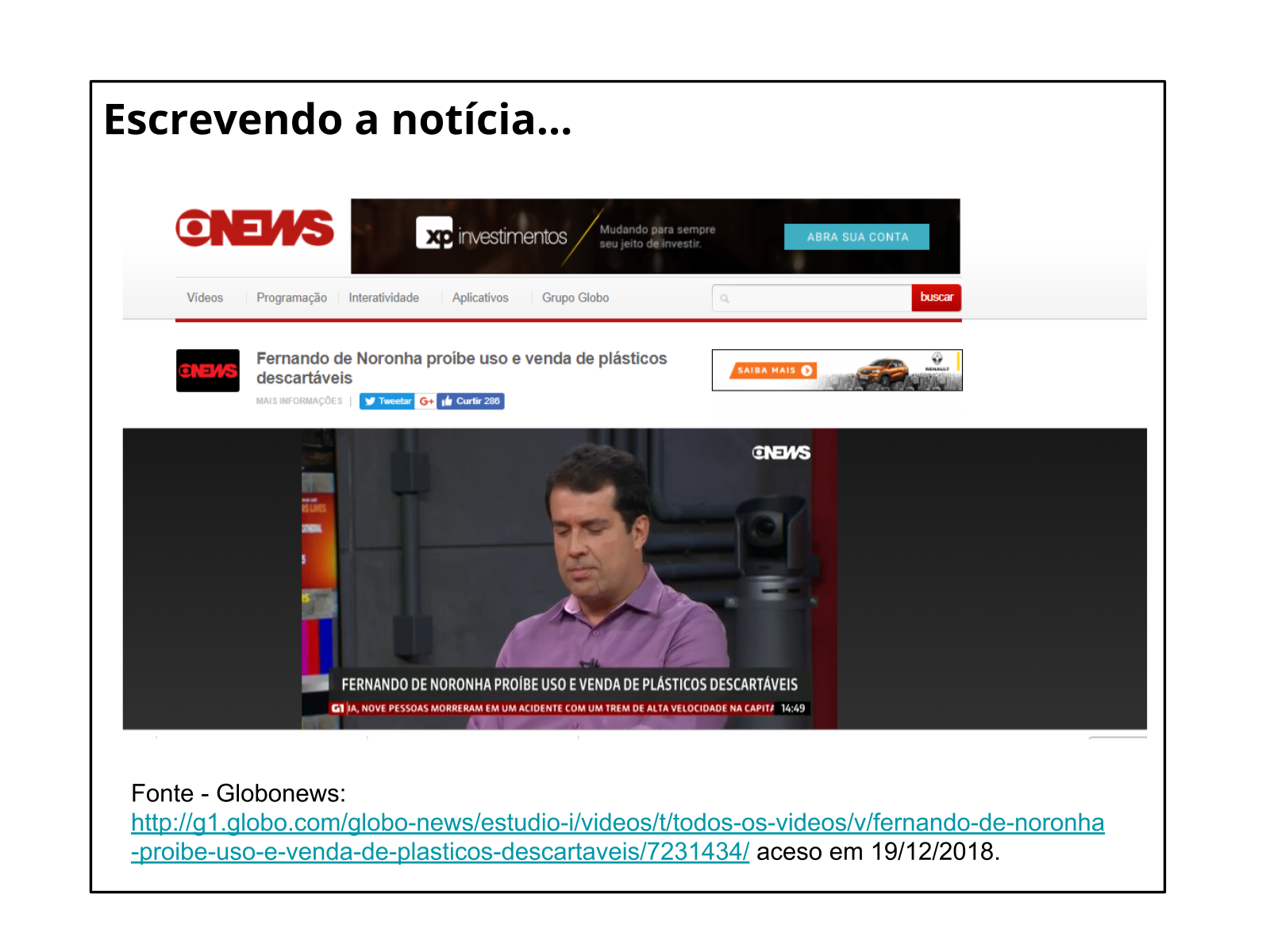Click the orange arrow on SAIBA MAIS
This screenshot has width=1270, height=952.
(x=806, y=370)
